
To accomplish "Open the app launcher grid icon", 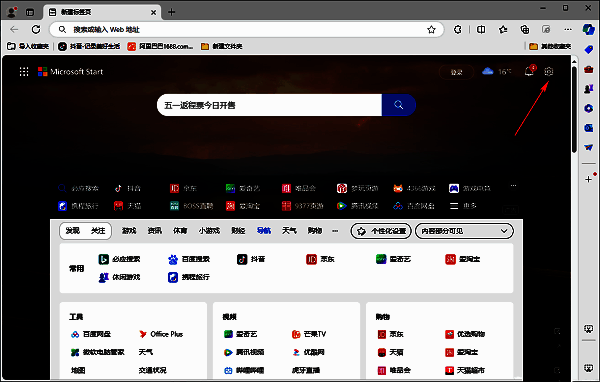I will coord(24,72).
